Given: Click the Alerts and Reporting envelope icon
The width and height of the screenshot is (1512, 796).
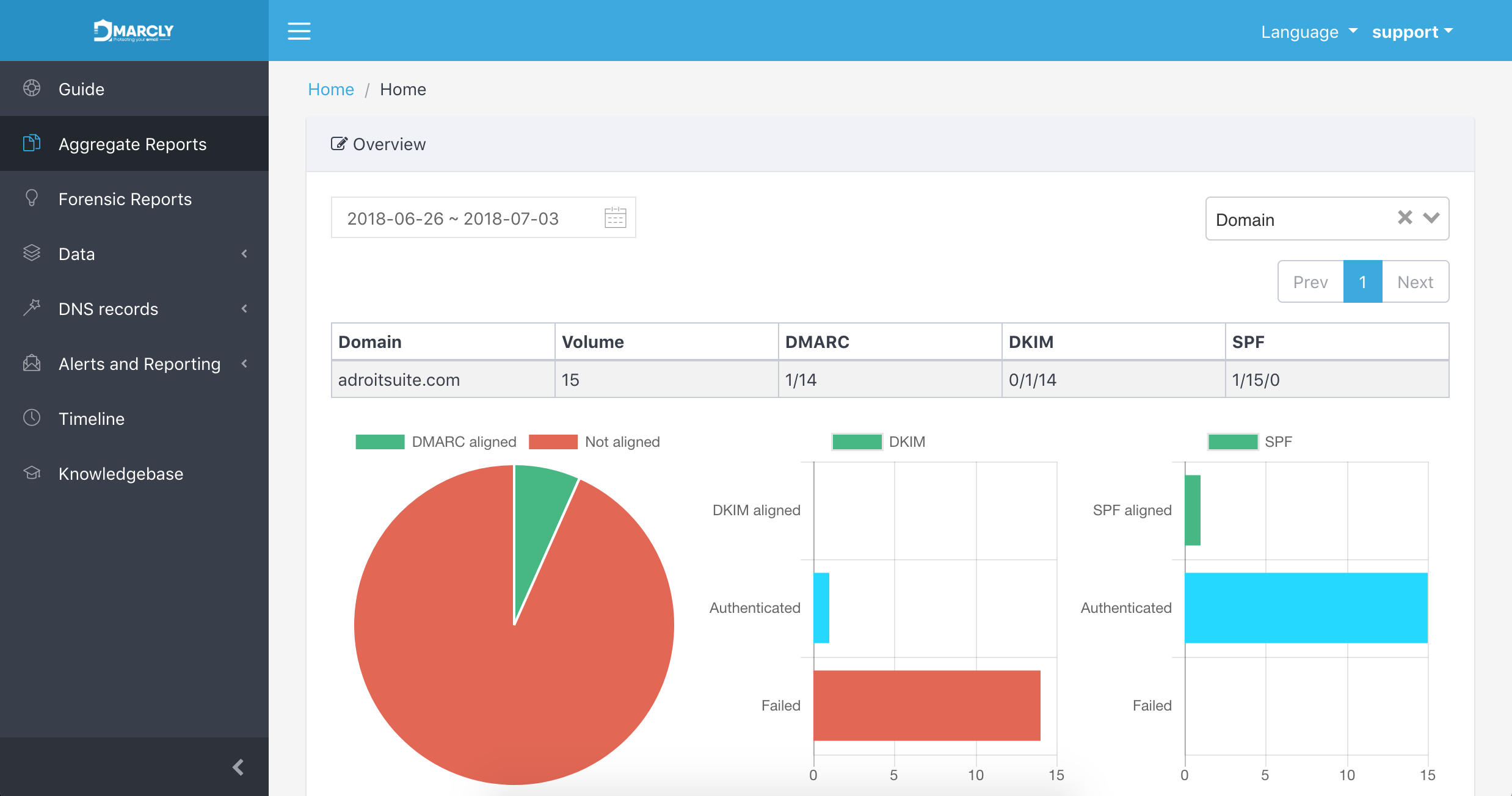Looking at the screenshot, I should point(32,363).
